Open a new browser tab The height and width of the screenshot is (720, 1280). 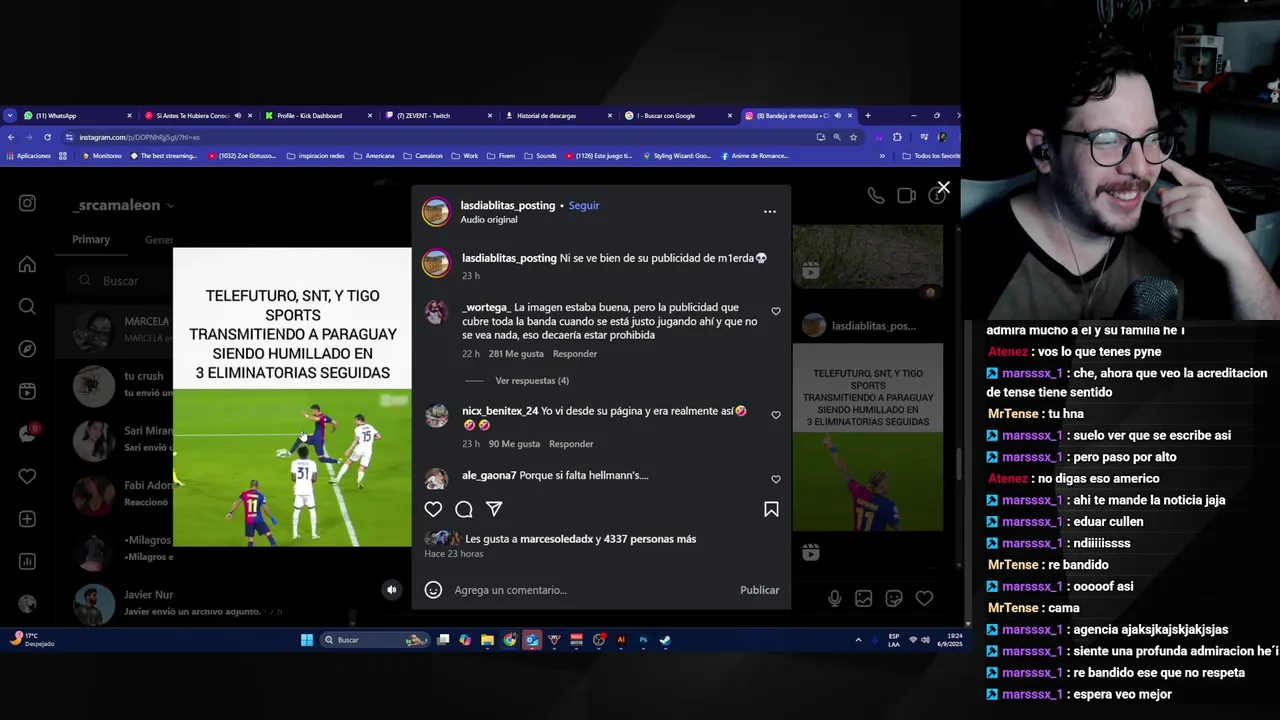pyautogui.click(x=867, y=115)
